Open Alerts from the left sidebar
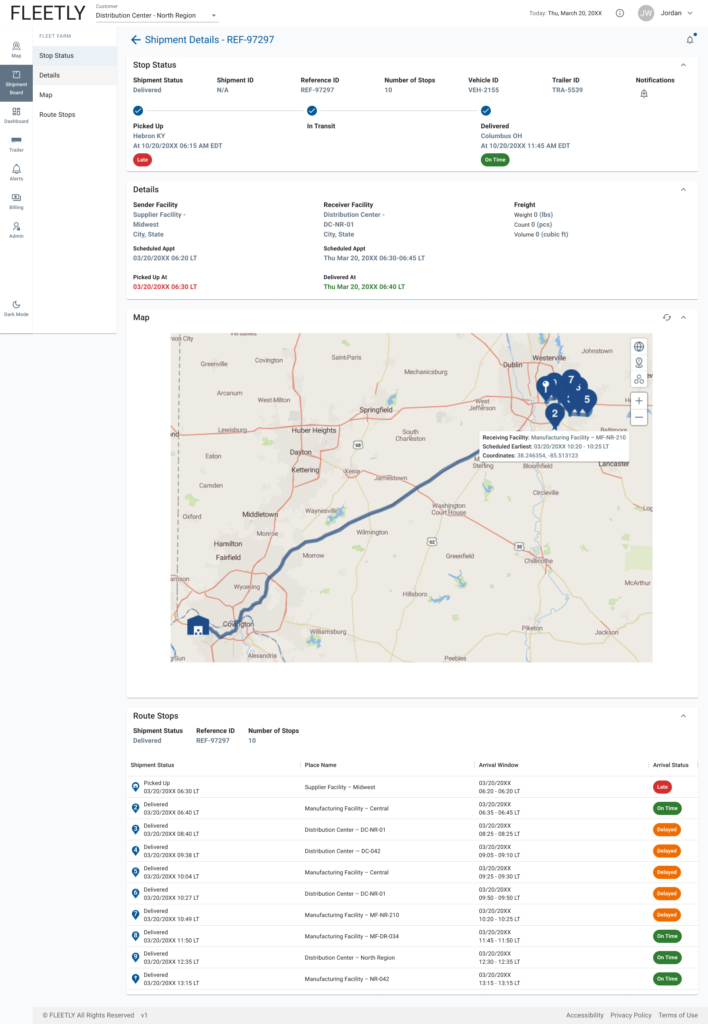The height and width of the screenshot is (1024, 708). click(x=16, y=172)
